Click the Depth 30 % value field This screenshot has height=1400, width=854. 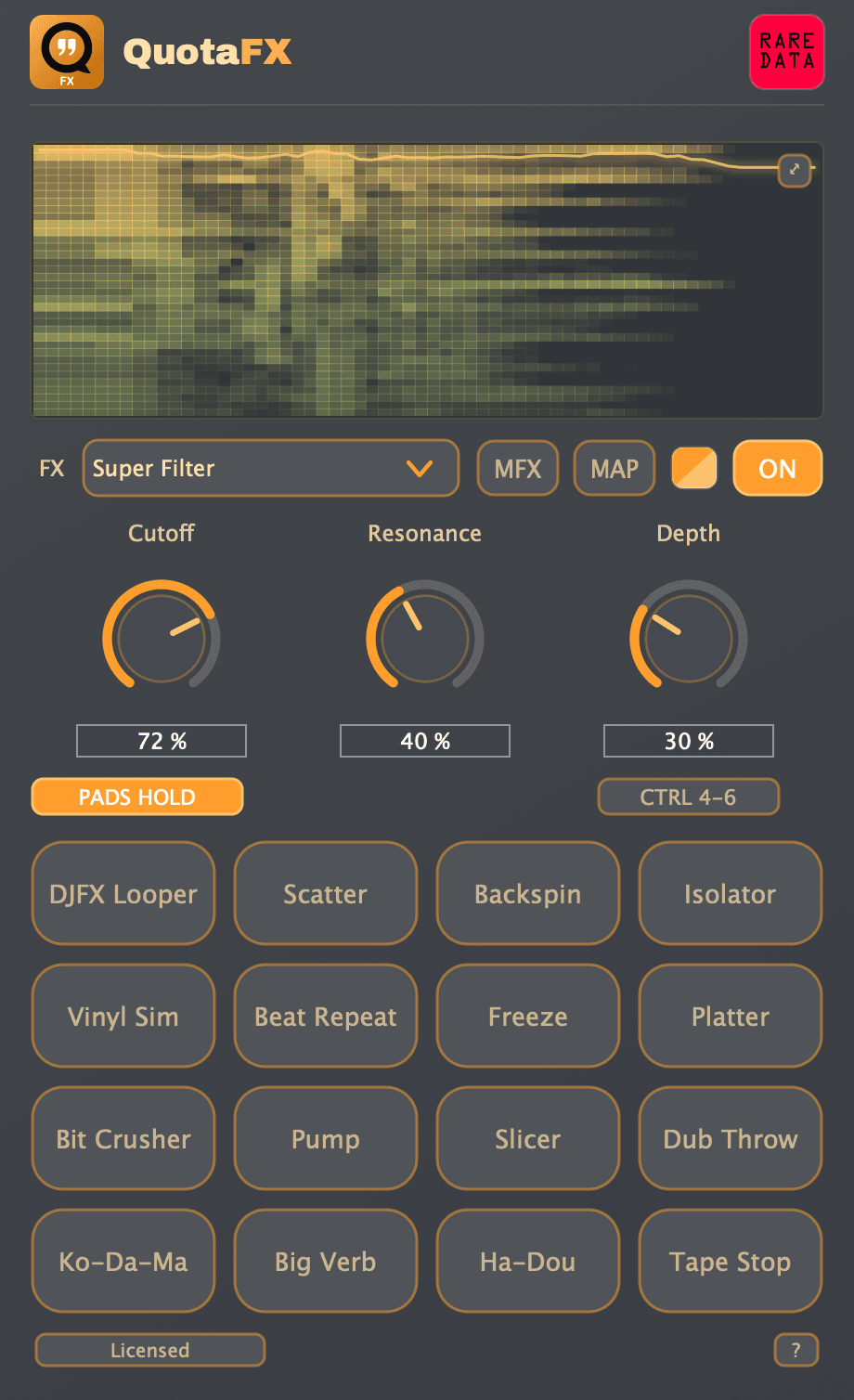coord(689,741)
